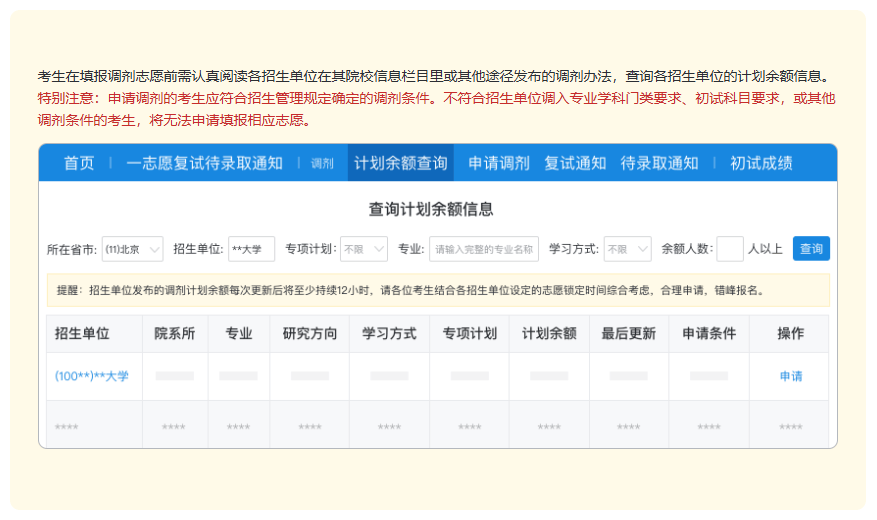This screenshot has height=520, width=877.
Task: Select the small 调剂 nav item
Action: pyautogui.click(x=322, y=164)
